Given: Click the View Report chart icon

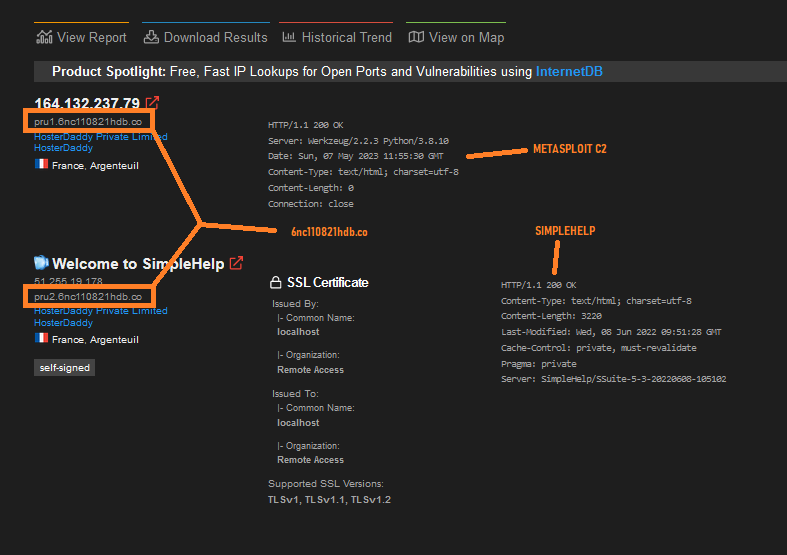Looking at the screenshot, I should tap(44, 37).
